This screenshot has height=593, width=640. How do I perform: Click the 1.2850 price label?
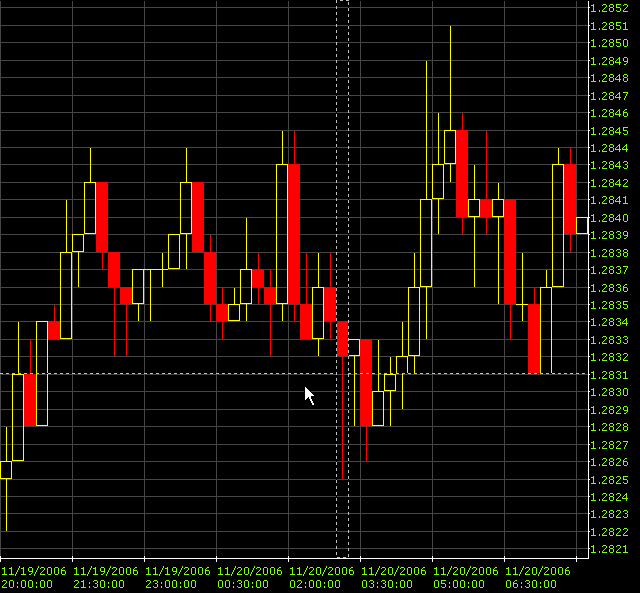point(609,43)
